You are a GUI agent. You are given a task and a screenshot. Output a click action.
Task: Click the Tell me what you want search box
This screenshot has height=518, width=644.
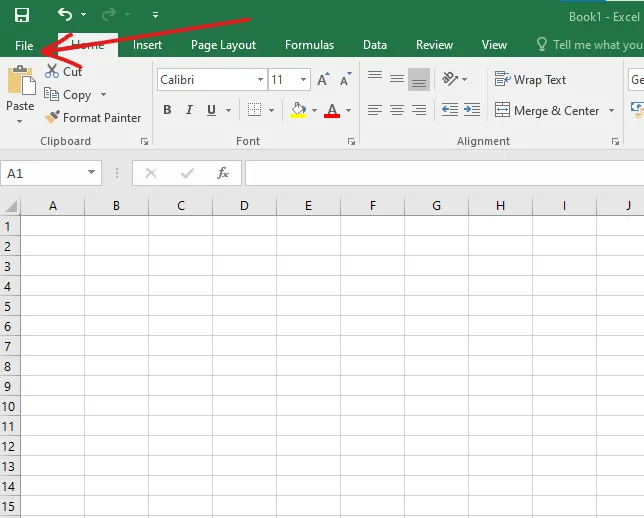click(590, 45)
